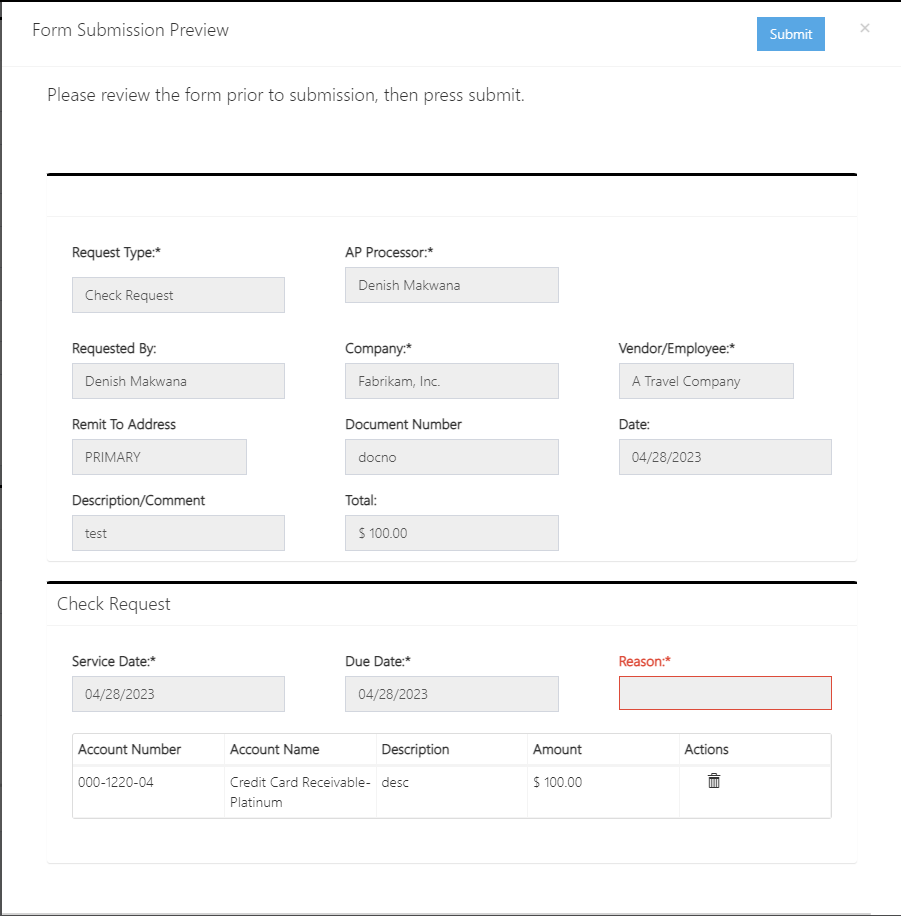Click the Remit To Address label
901x916 pixels.
pyautogui.click(x=124, y=424)
